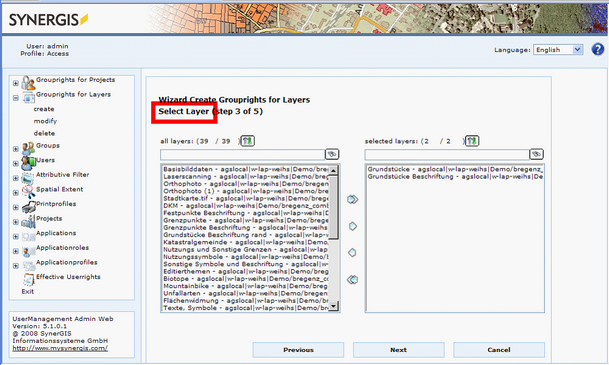Remove highlighted layer with single left arrow
The image size is (609, 365).
click(x=352, y=253)
